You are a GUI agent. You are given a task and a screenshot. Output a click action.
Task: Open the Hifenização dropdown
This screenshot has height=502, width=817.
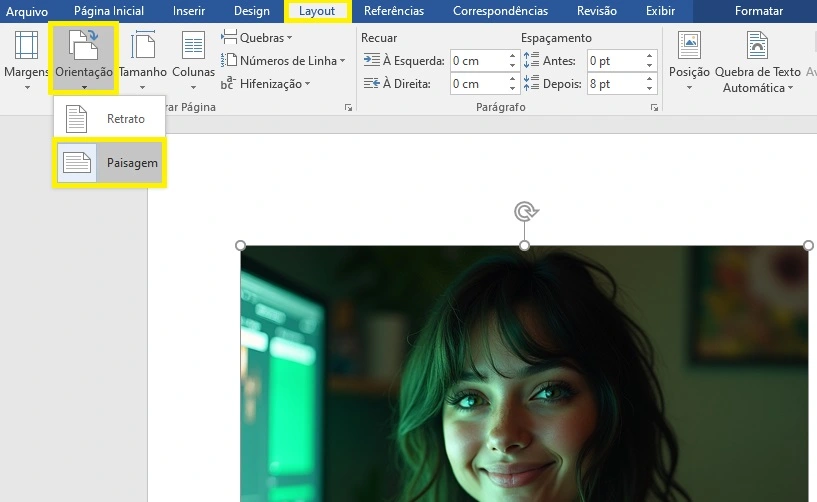[265, 83]
